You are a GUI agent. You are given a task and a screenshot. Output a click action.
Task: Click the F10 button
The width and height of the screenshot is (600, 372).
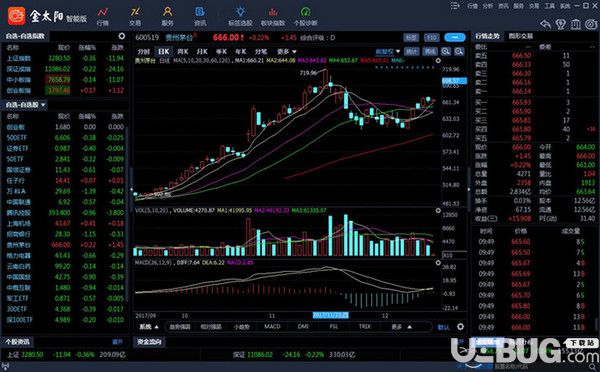coord(431,38)
